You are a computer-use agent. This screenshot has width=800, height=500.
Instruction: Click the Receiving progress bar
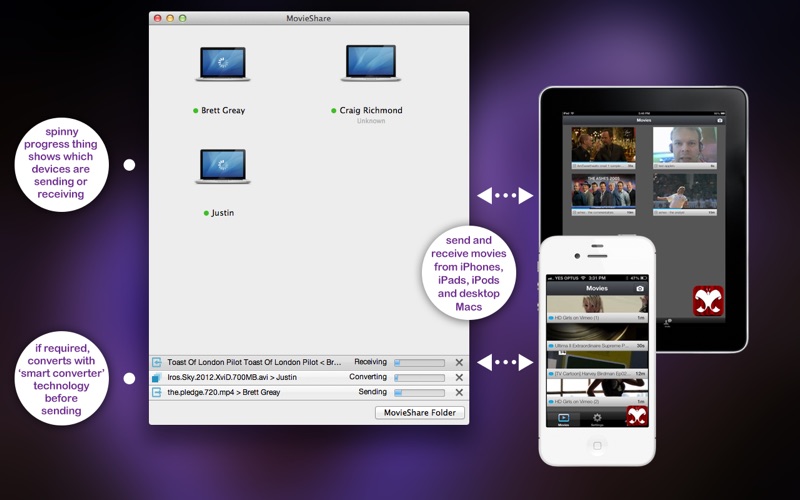click(419, 363)
